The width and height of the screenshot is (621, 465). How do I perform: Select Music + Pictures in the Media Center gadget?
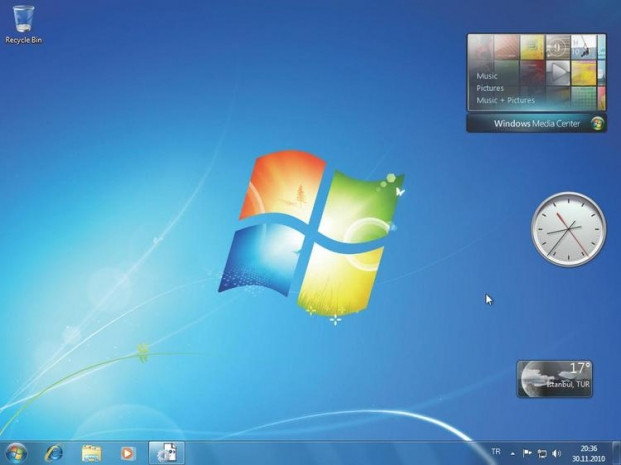point(505,100)
